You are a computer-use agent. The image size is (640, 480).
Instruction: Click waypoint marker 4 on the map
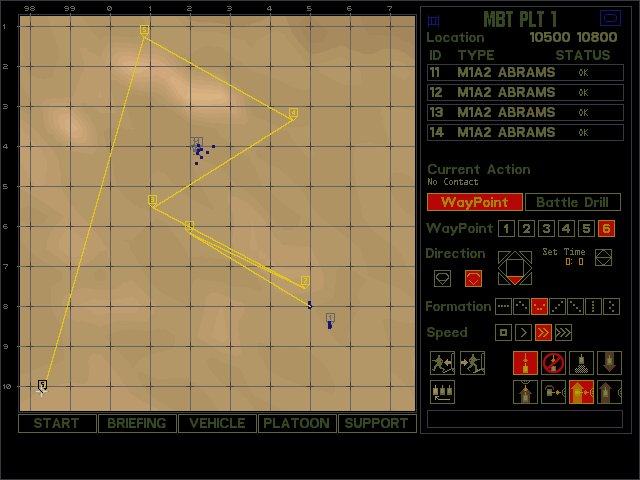(x=293, y=113)
